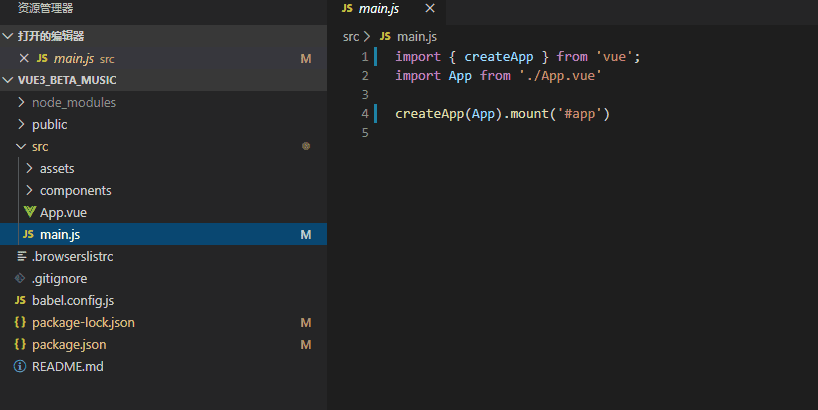Click the modified M badge on package-lock.json
This screenshot has width=818, height=410.
coord(306,322)
